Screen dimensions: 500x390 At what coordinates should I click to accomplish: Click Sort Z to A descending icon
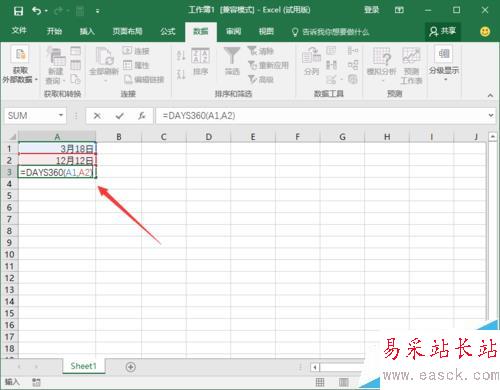181,74
